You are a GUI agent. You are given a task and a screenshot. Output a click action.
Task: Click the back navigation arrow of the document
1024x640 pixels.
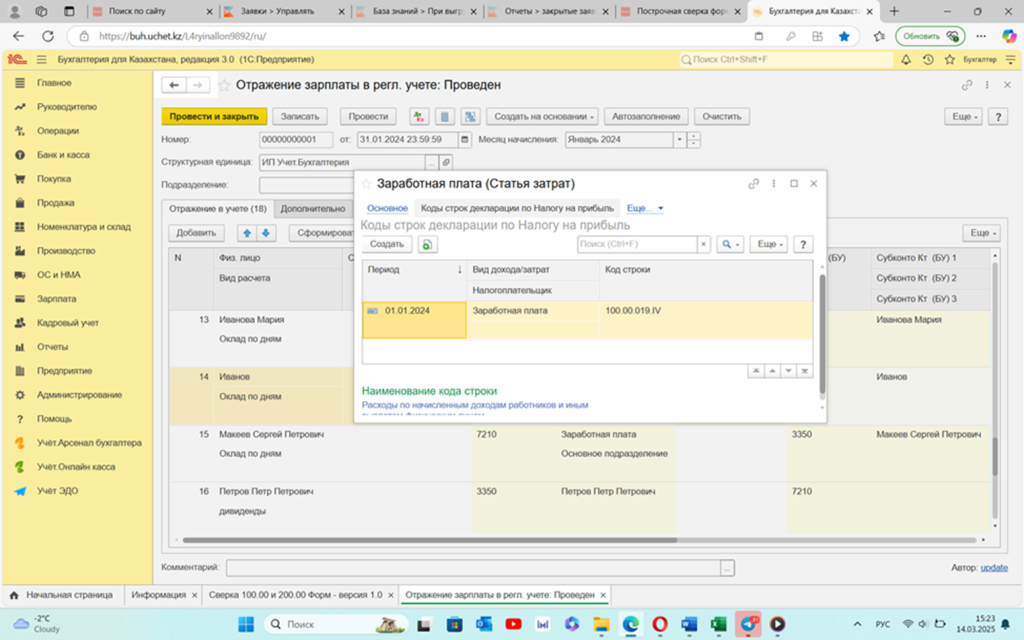(x=175, y=86)
